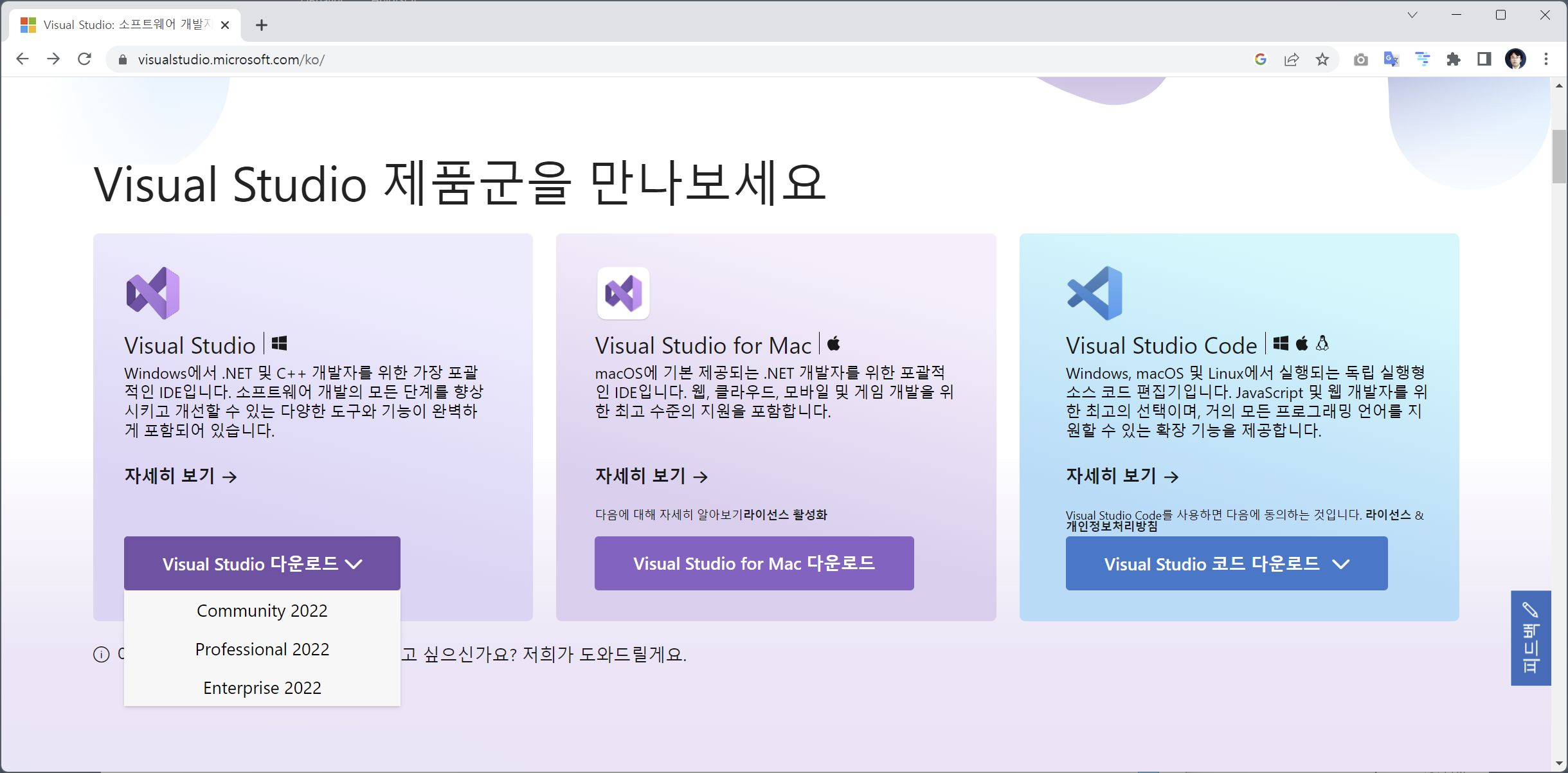Click the text 저희가 도와드릴게요
The image size is (1568, 773).
click(604, 654)
